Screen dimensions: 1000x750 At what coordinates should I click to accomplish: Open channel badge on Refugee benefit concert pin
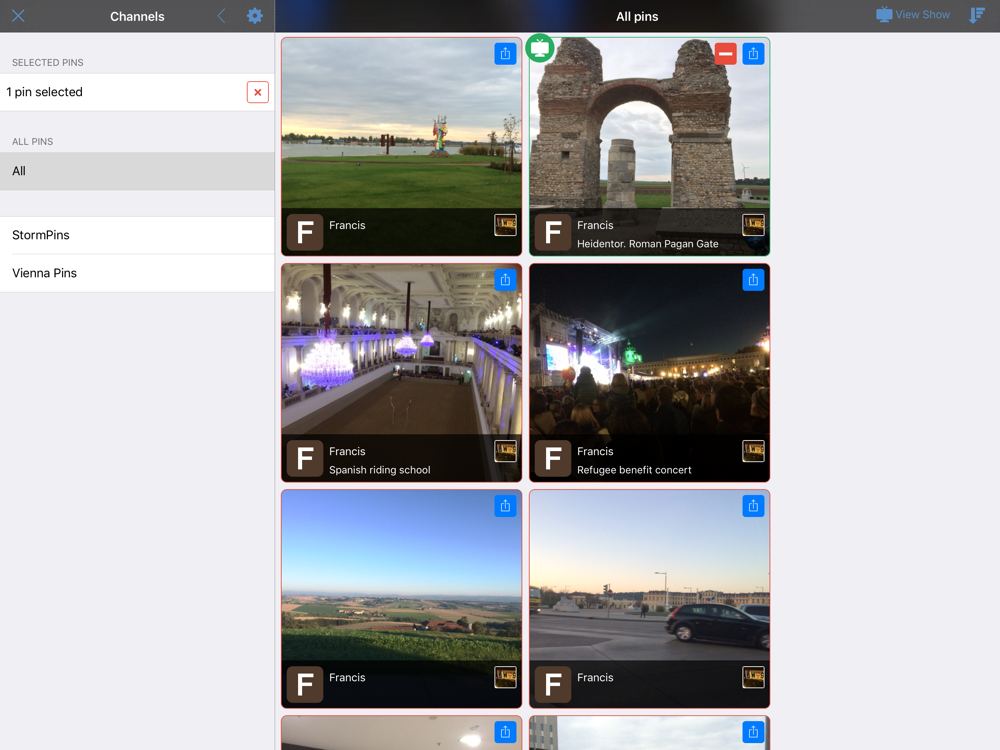coord(753,452)
